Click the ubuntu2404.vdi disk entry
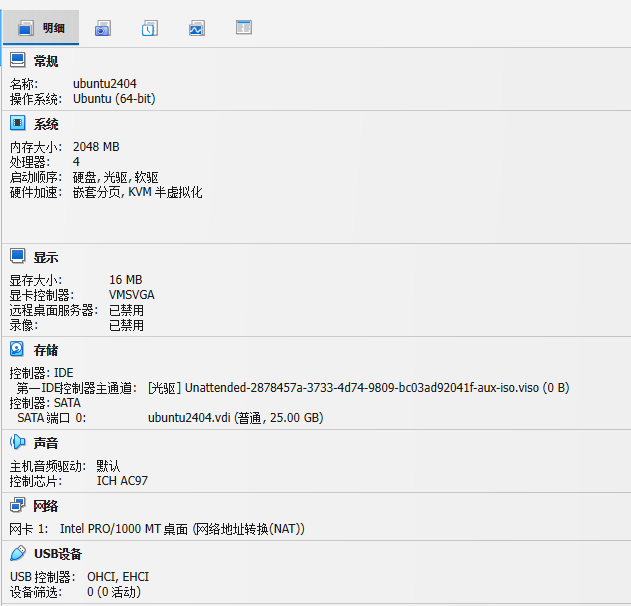Viewport: 631px width, 606px height. 236,418
